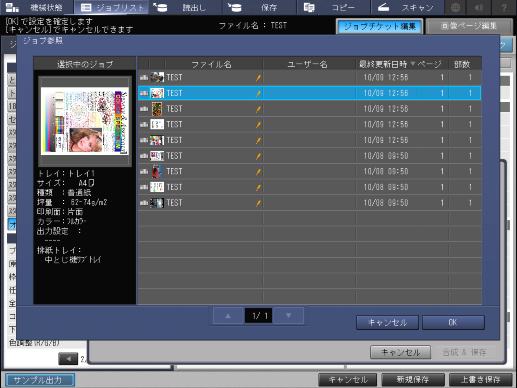Viewport: 517px width, 388px height.
Task: Click pencil icon in fifth TEST row
Action: (x=258, y=140)
